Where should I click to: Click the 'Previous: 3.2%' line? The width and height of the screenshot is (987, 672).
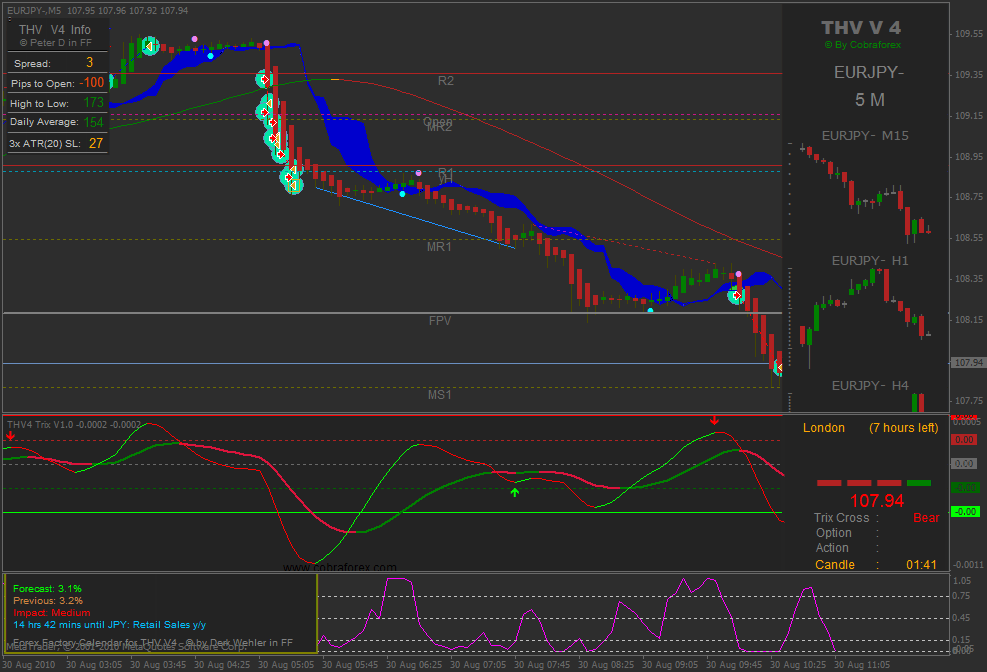[48, 601]
